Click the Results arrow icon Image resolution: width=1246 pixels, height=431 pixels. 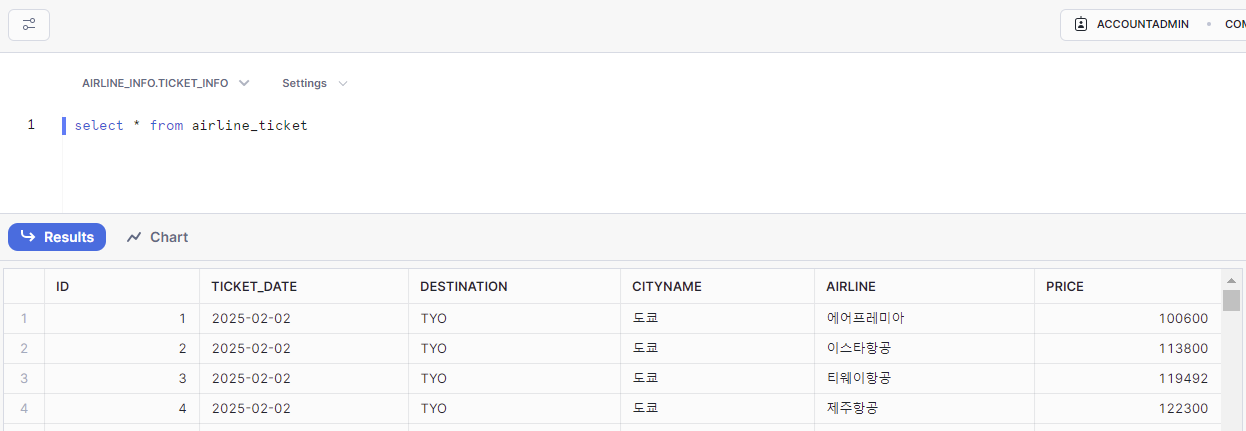click(28, 237)
